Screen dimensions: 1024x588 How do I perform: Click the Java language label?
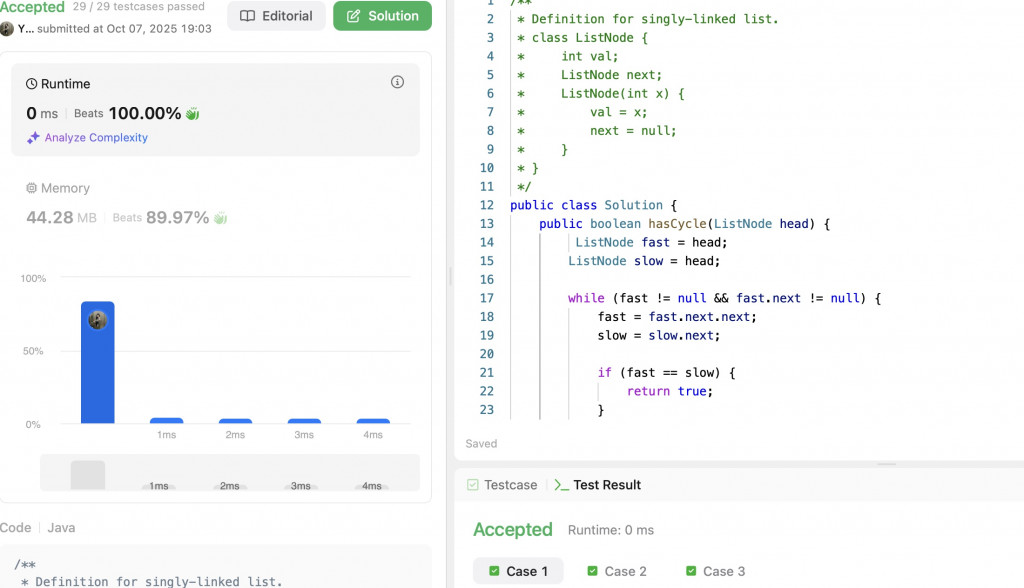[61, 527]
